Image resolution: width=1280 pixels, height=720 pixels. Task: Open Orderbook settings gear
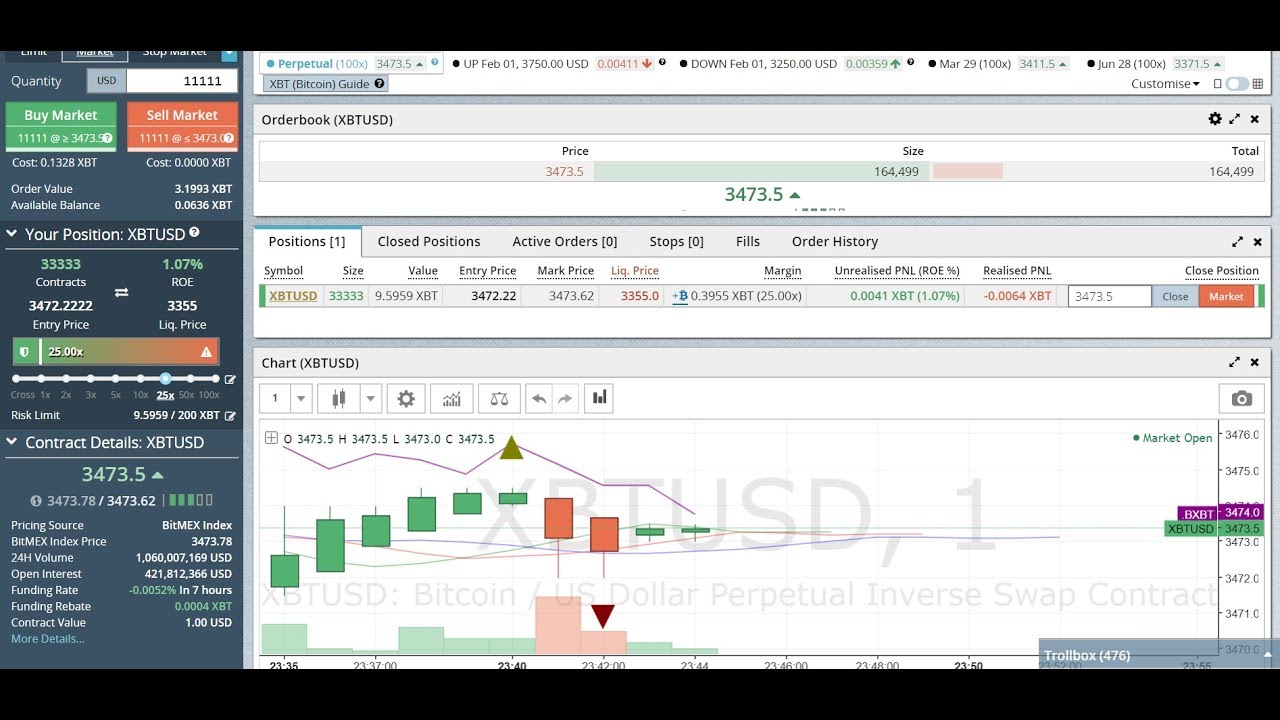(1215, 119)
